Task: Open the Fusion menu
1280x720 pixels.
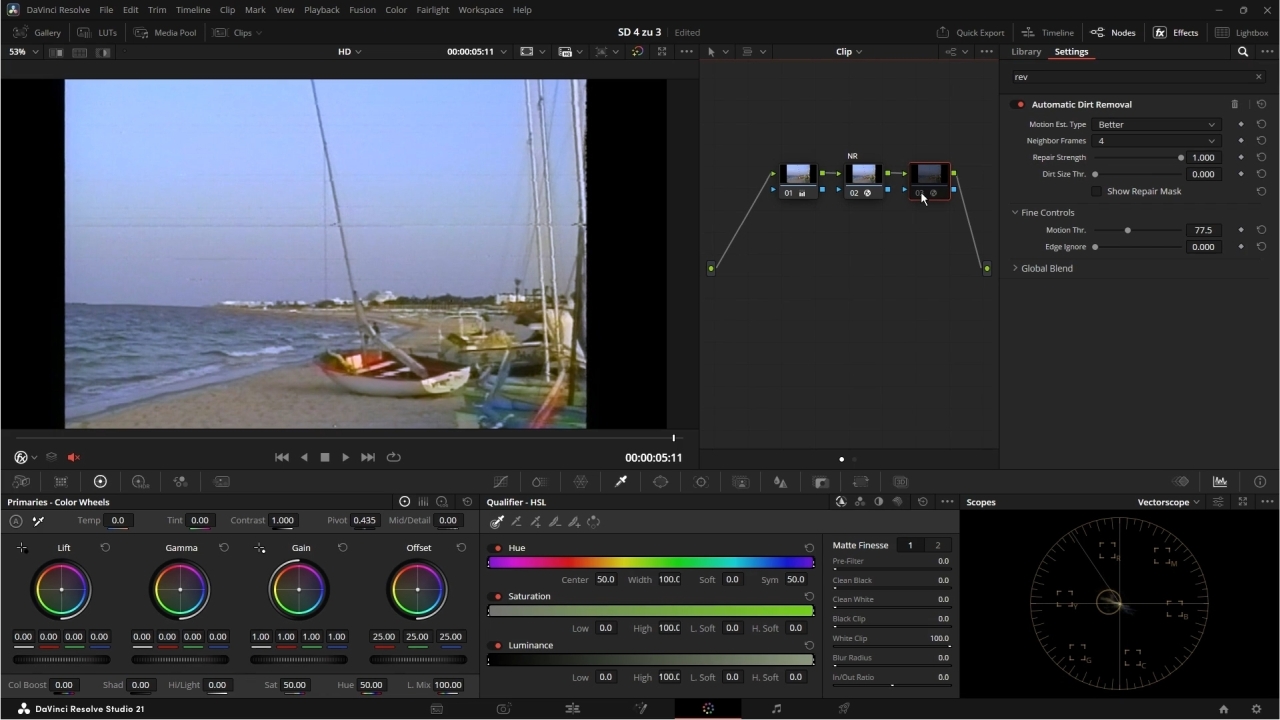Action: [x=362, y=9]
